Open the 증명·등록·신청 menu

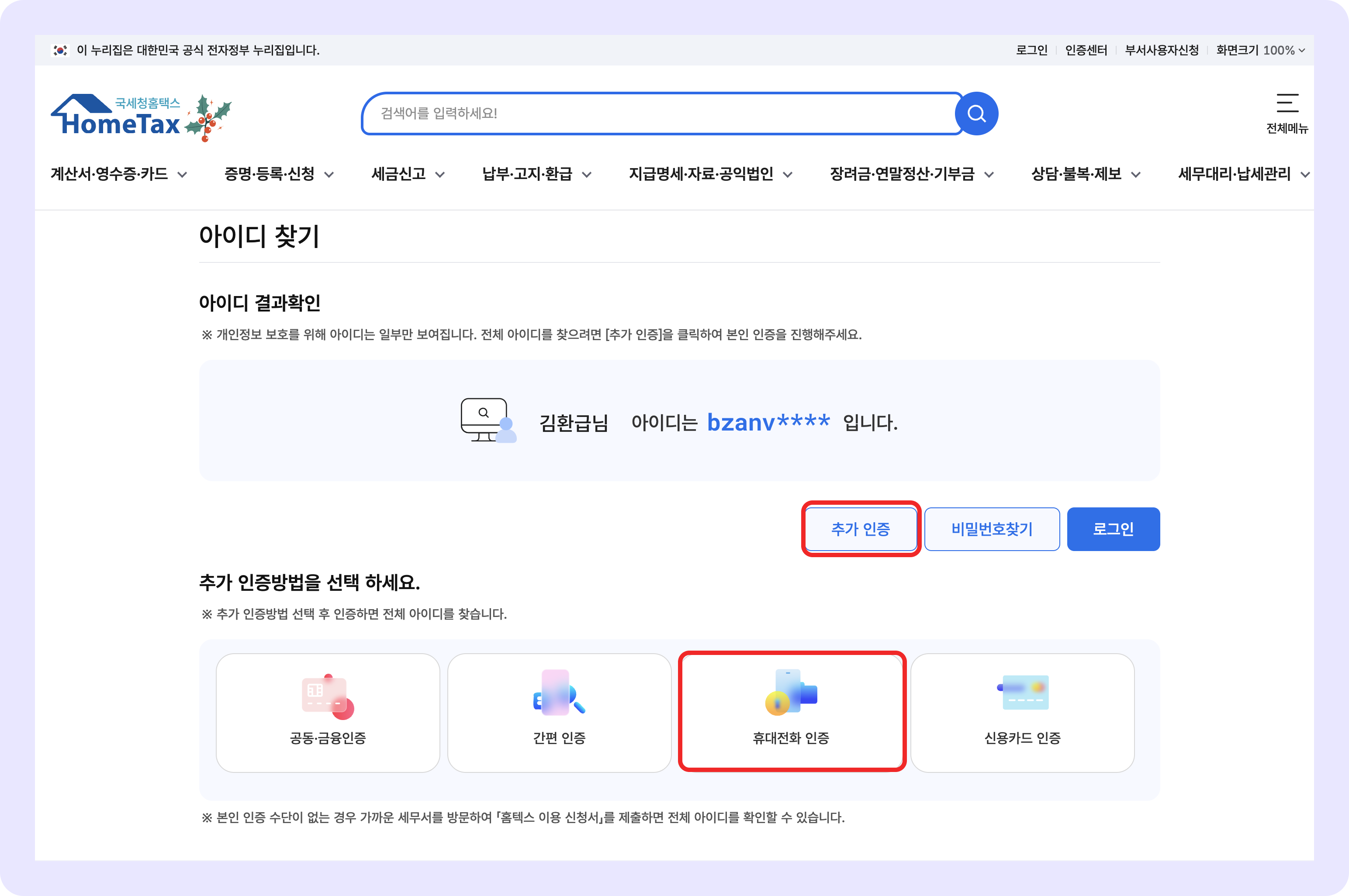270,174
